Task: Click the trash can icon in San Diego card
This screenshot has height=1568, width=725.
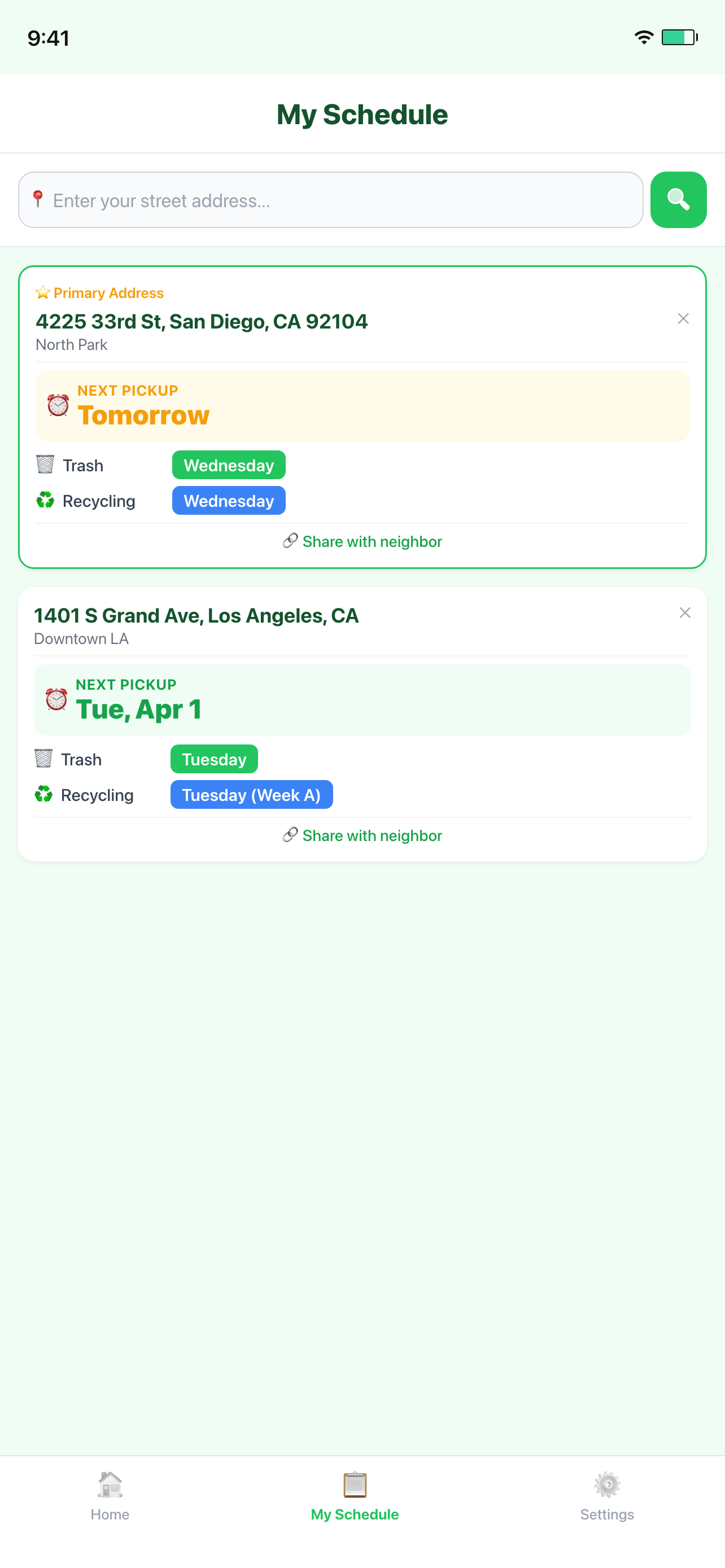Action: 45,465
